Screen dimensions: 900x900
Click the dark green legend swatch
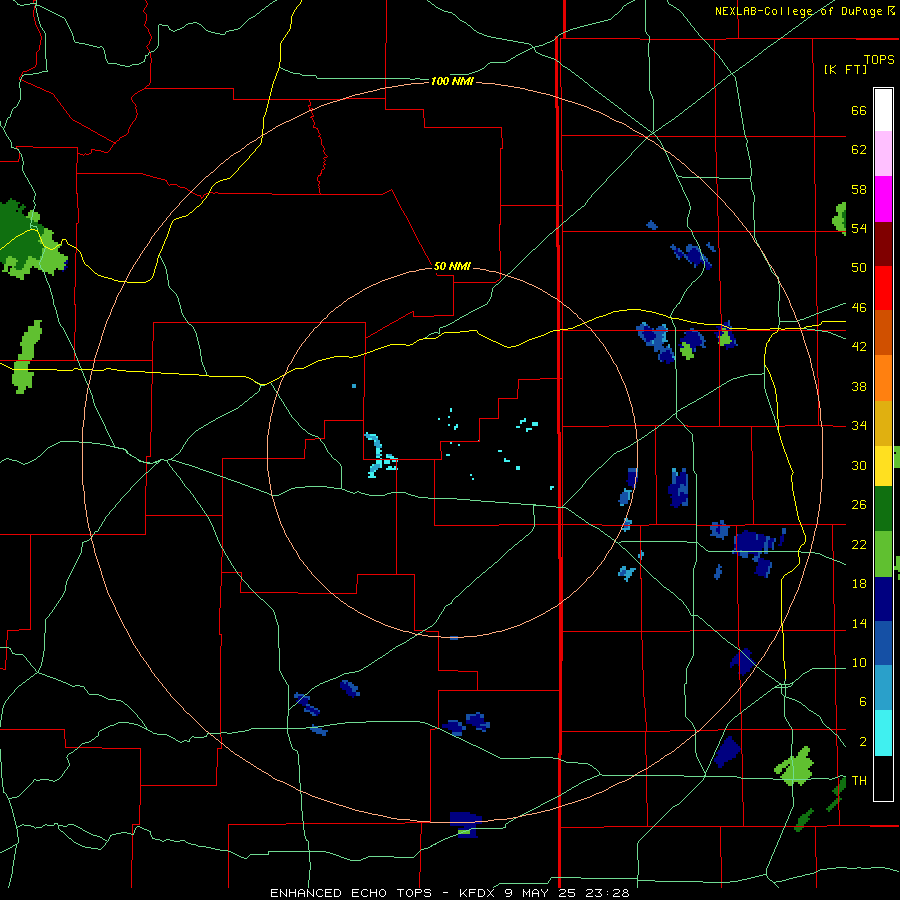pyautogui.click(x=883, y=509)
